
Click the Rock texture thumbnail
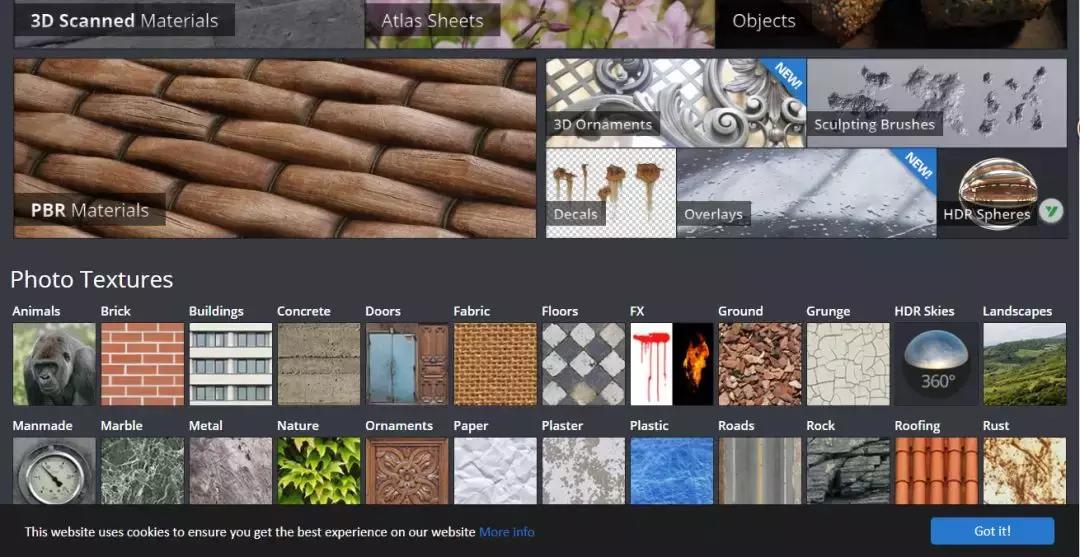pos(848,471)
